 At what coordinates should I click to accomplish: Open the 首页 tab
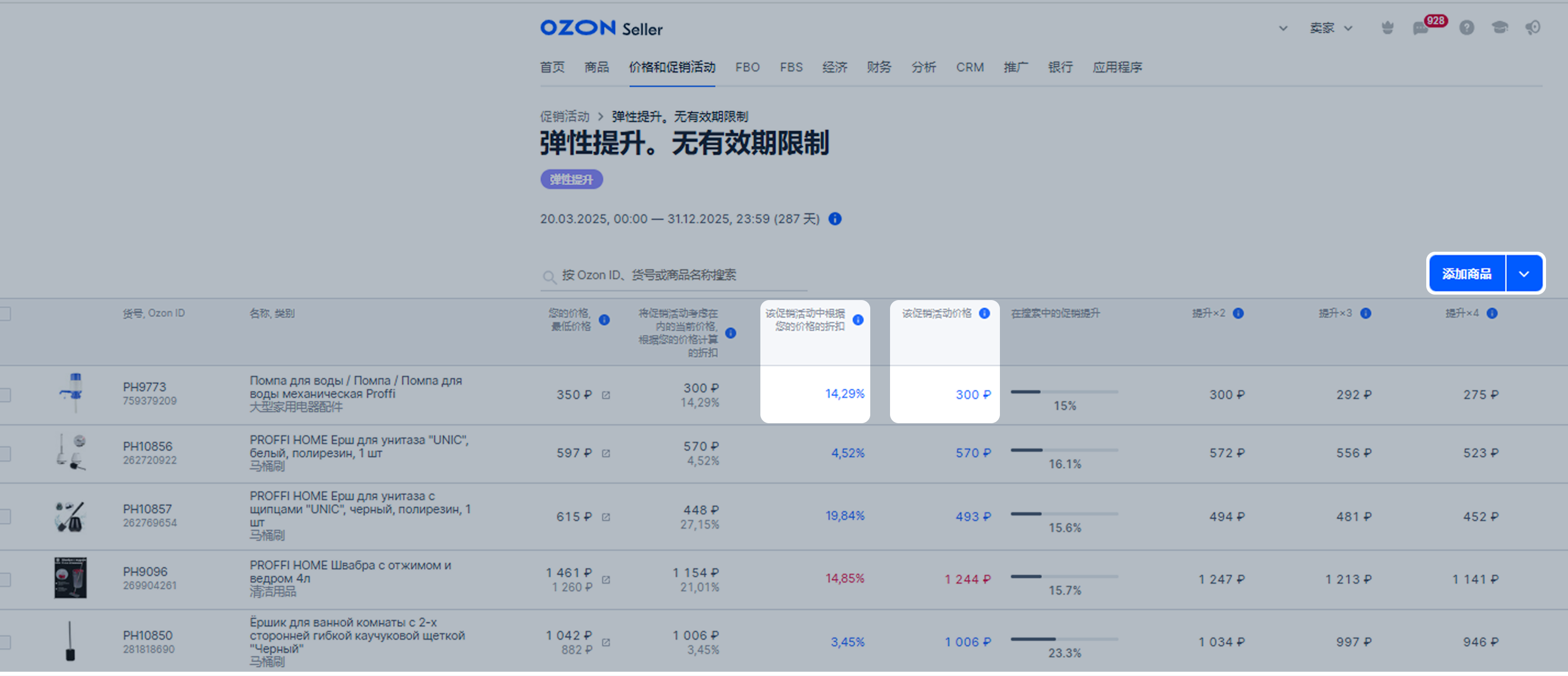pos(552,68)
